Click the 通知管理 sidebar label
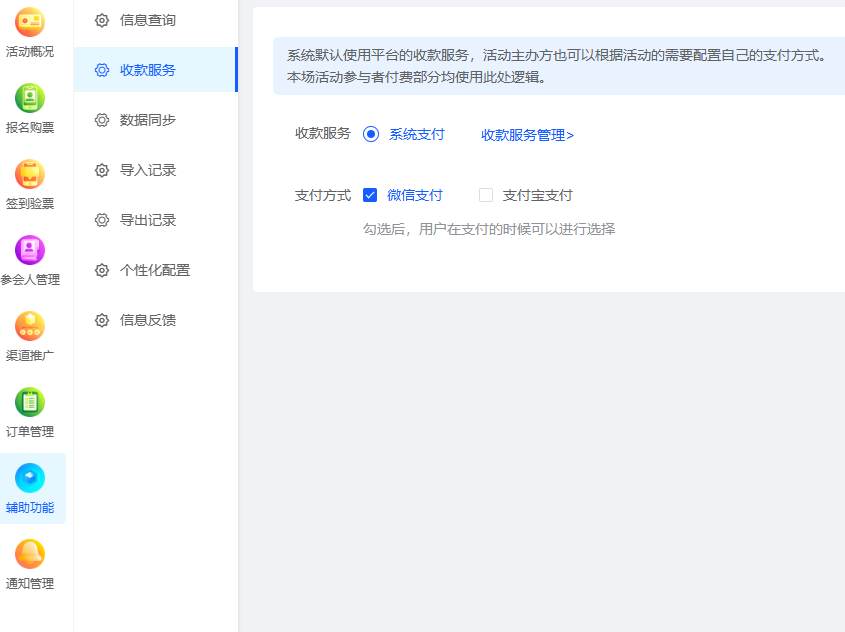Screen dimensions: 845x632 click(x=30, y=584)
